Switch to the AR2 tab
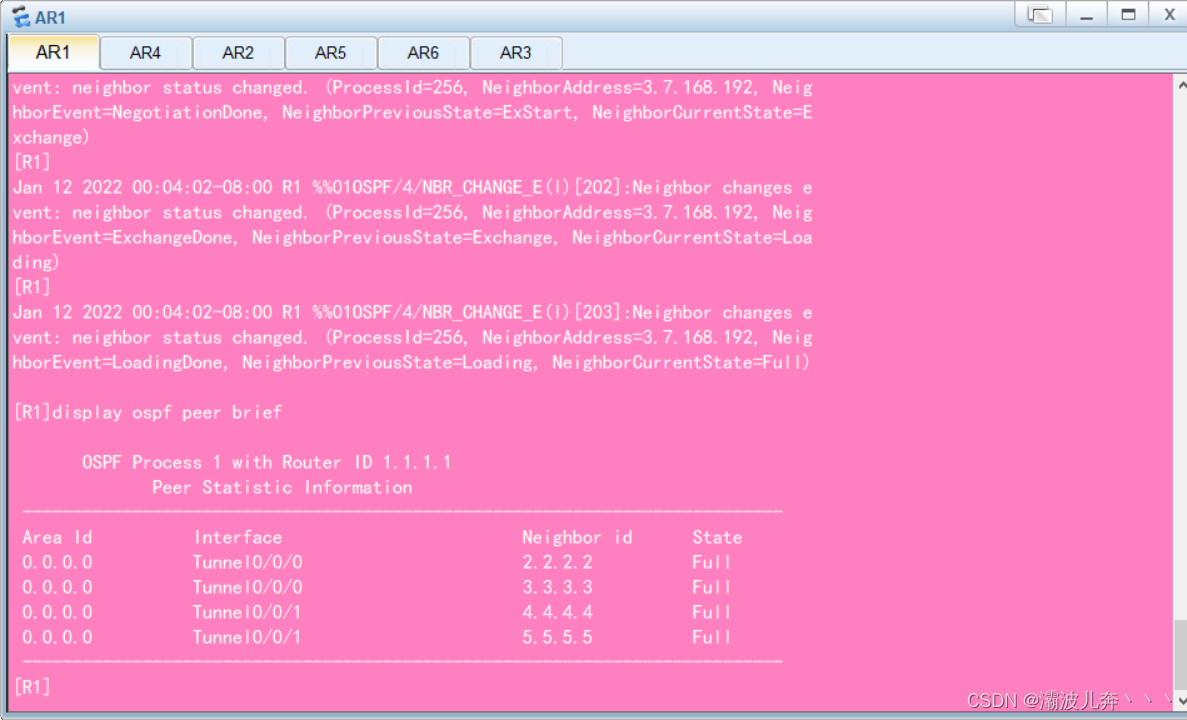The height and width of the screenshot is (720, 1187). point(238,53)
